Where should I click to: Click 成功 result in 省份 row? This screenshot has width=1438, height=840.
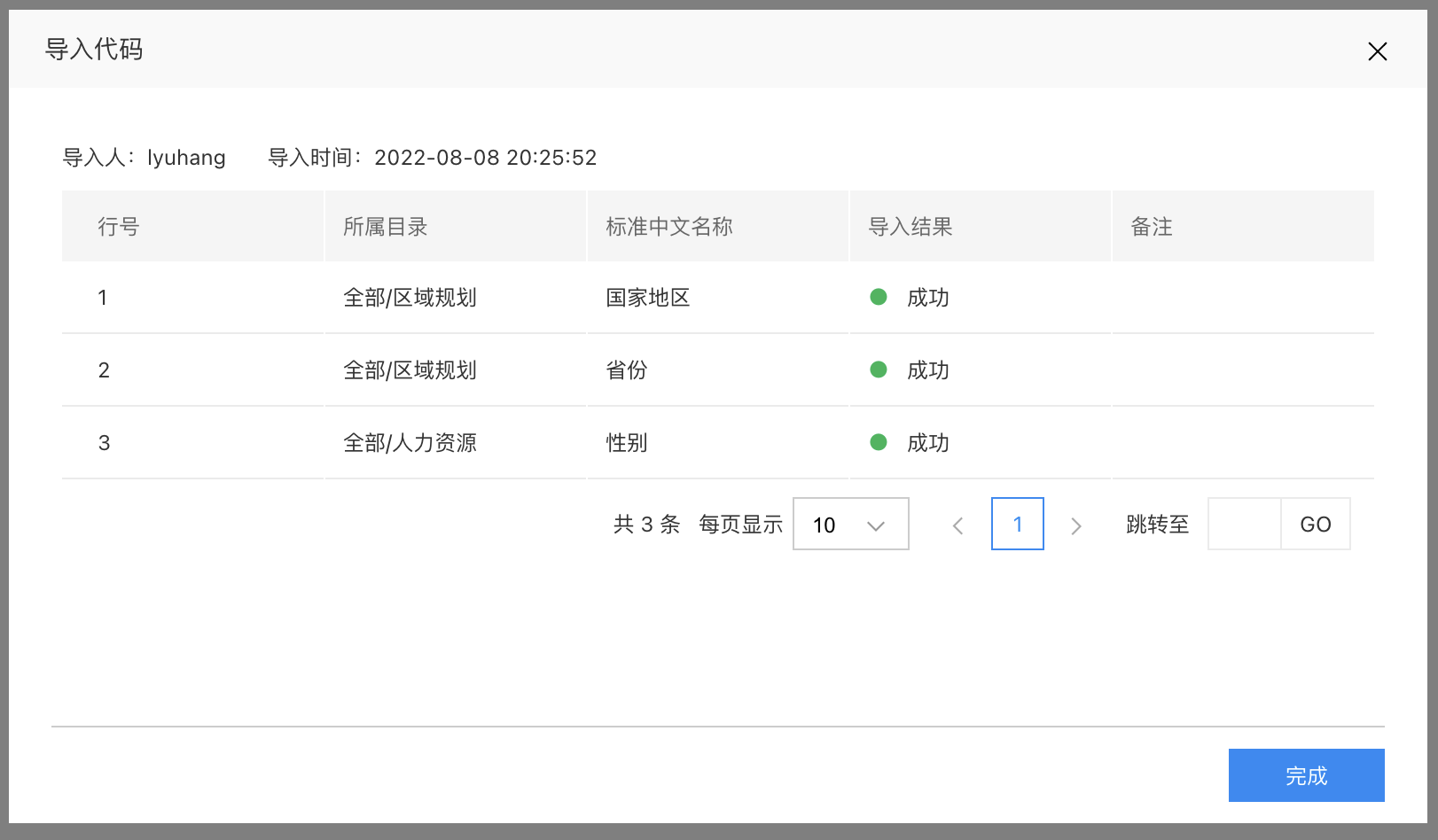928,370
